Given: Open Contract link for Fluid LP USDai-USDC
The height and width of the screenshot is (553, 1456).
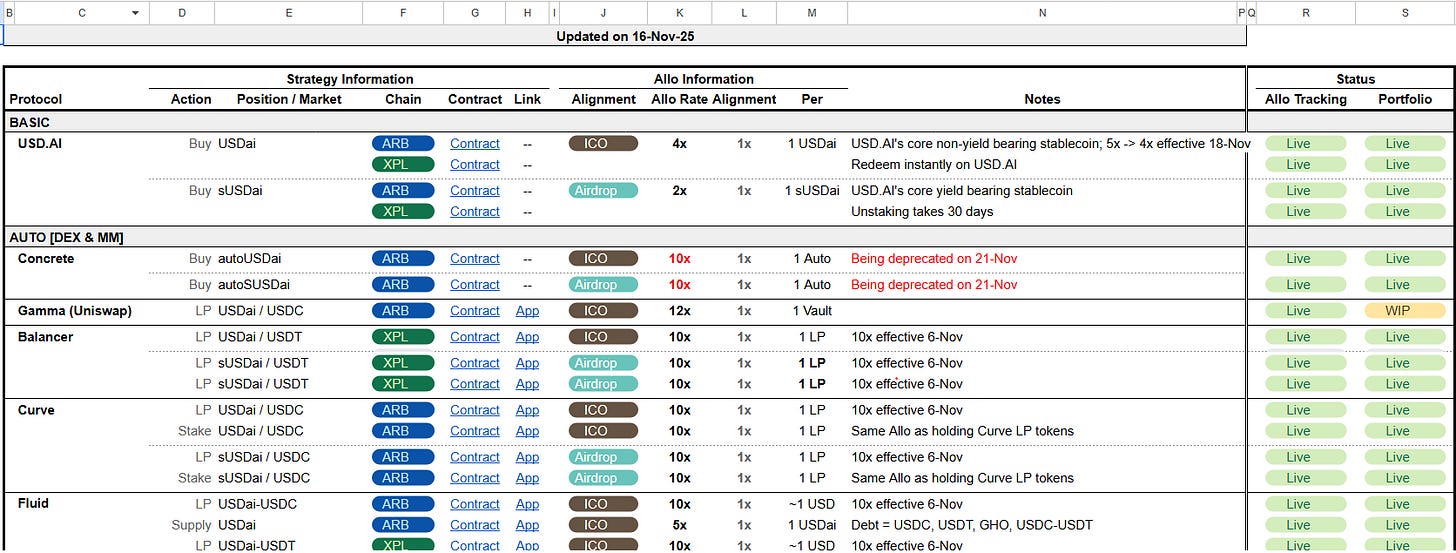Looking at the screenshot, I should click(x=475, y=504).
